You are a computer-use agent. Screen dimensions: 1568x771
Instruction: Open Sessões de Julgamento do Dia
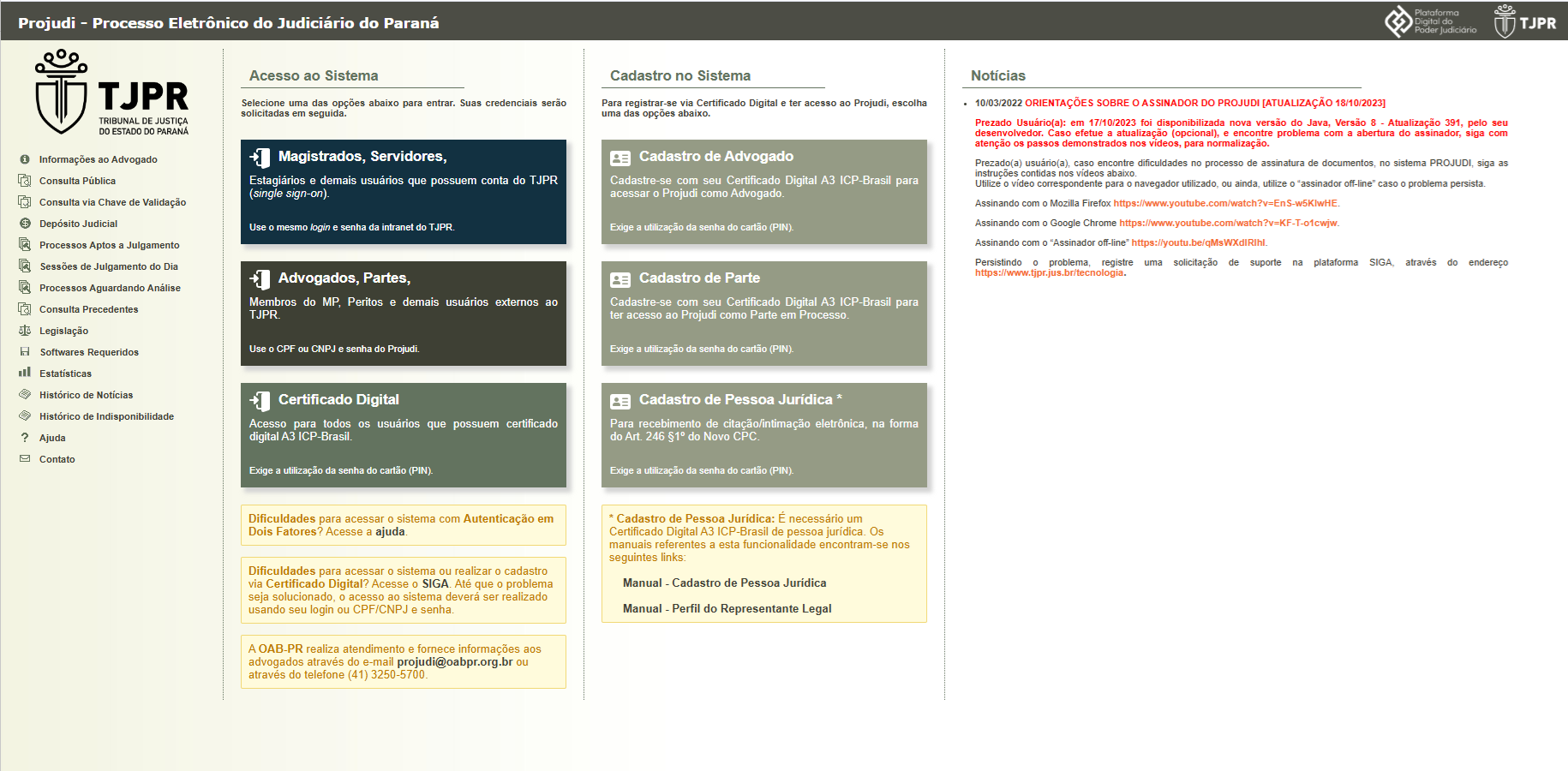[x=109, y=266]
